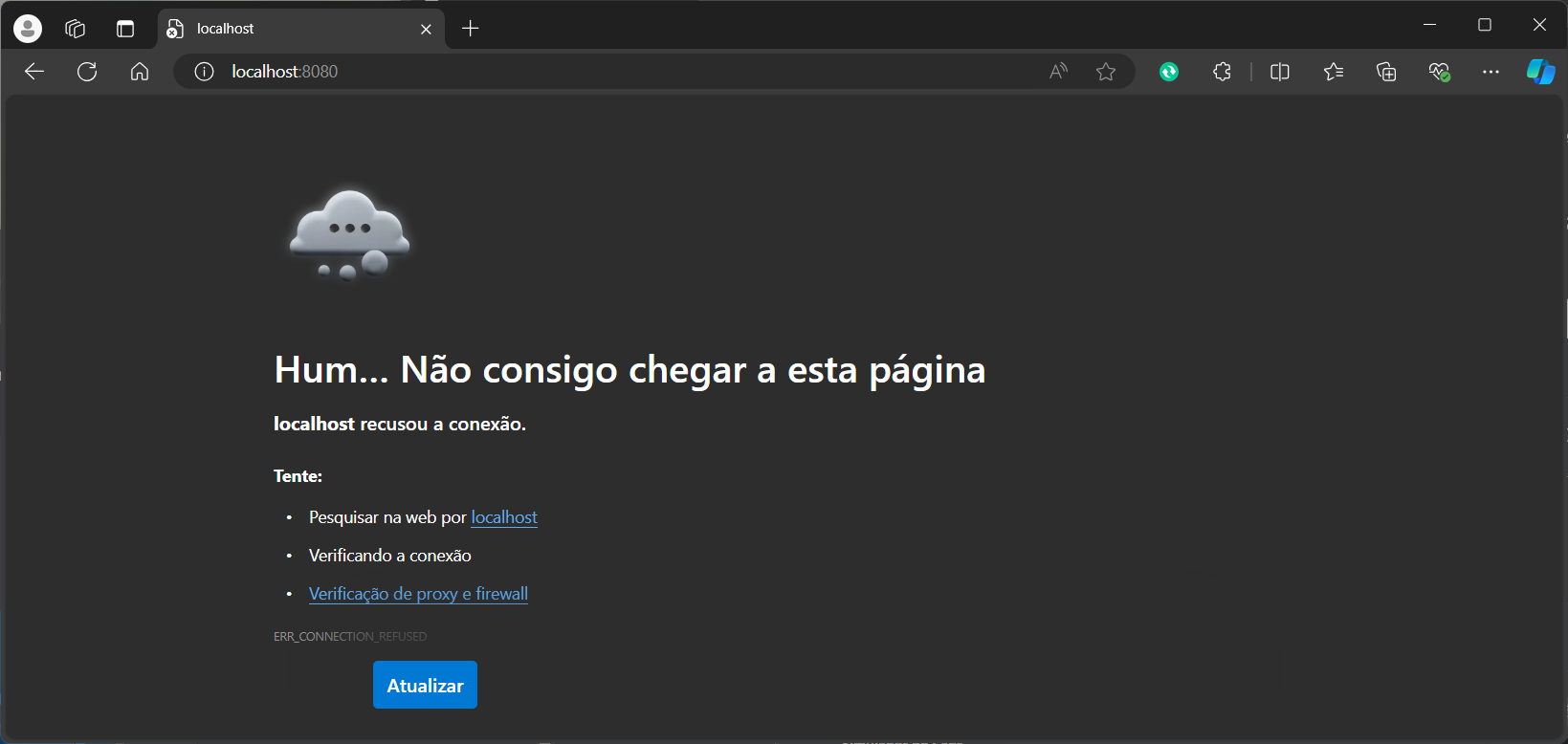This screenshot has width=1568, height=744.
Task: Open the Extensions puzzle icon
Action: 1222,72
